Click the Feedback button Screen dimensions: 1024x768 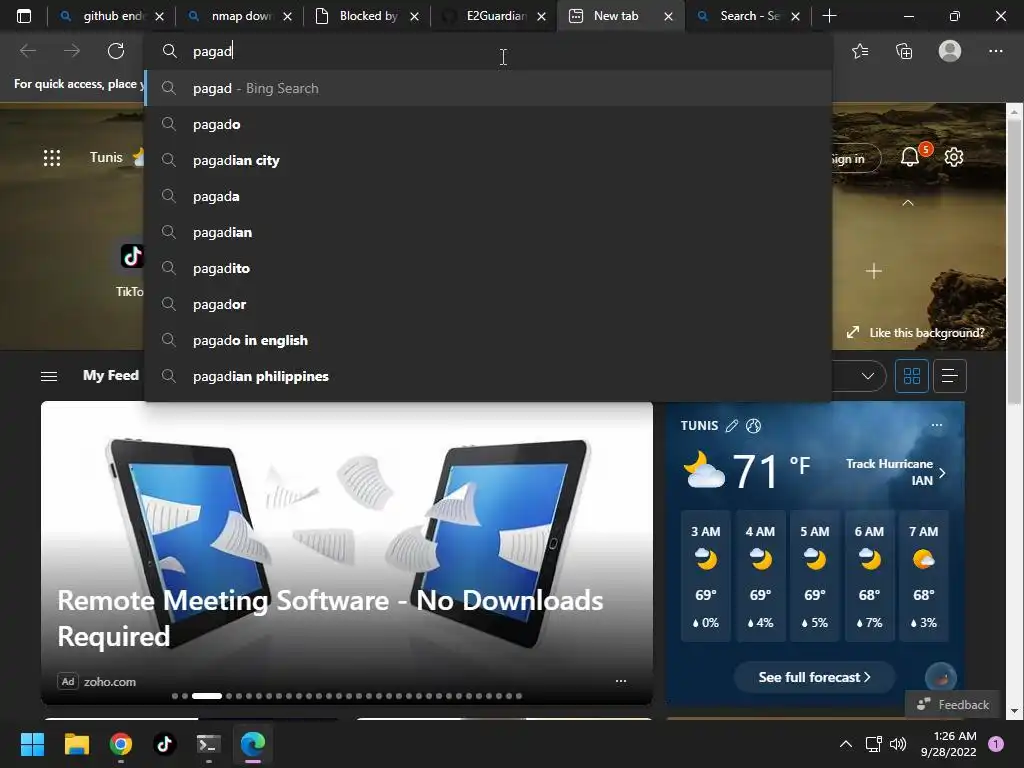[953, 705]
